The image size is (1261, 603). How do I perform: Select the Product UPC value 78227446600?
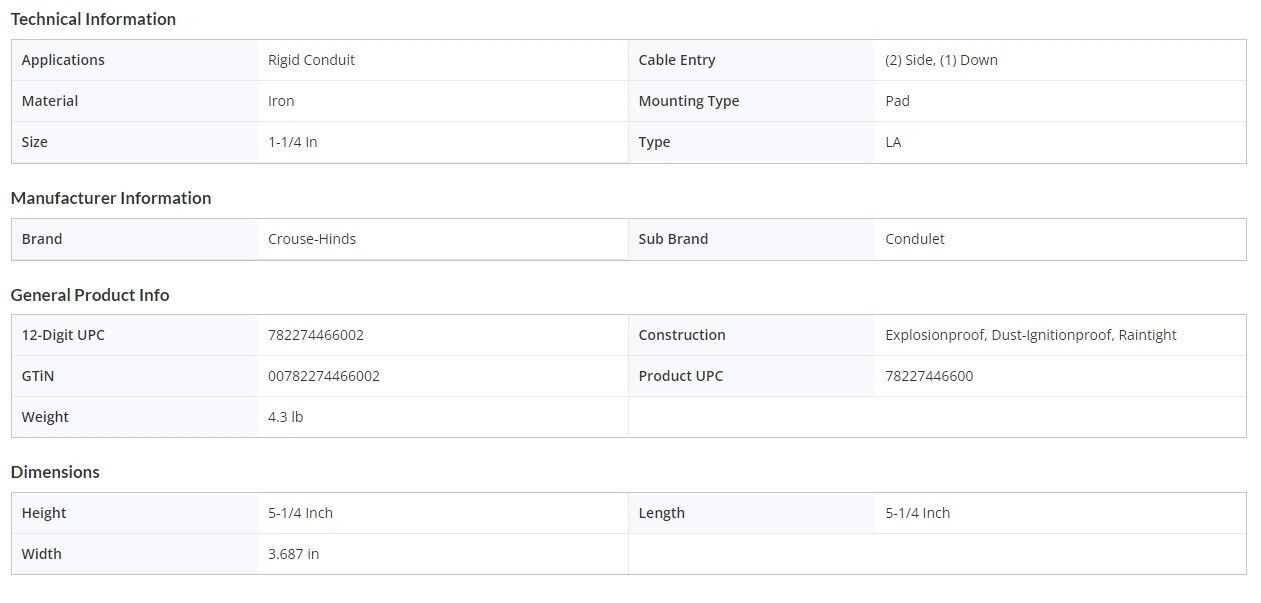pyautogui.click(x=929, y=376)
